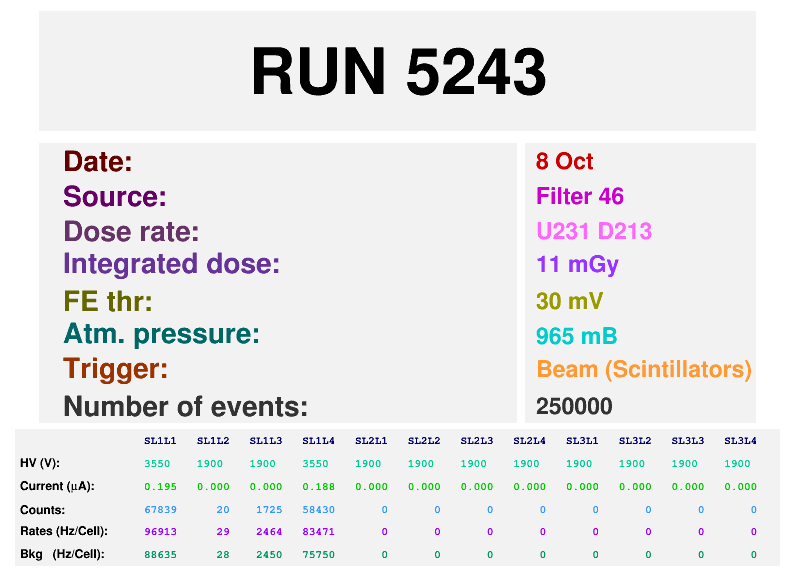The height and width of the screenshot is (572, 796).
Task: Click the integrated dose value 11 mGy
Action: [x=577, y=265]
